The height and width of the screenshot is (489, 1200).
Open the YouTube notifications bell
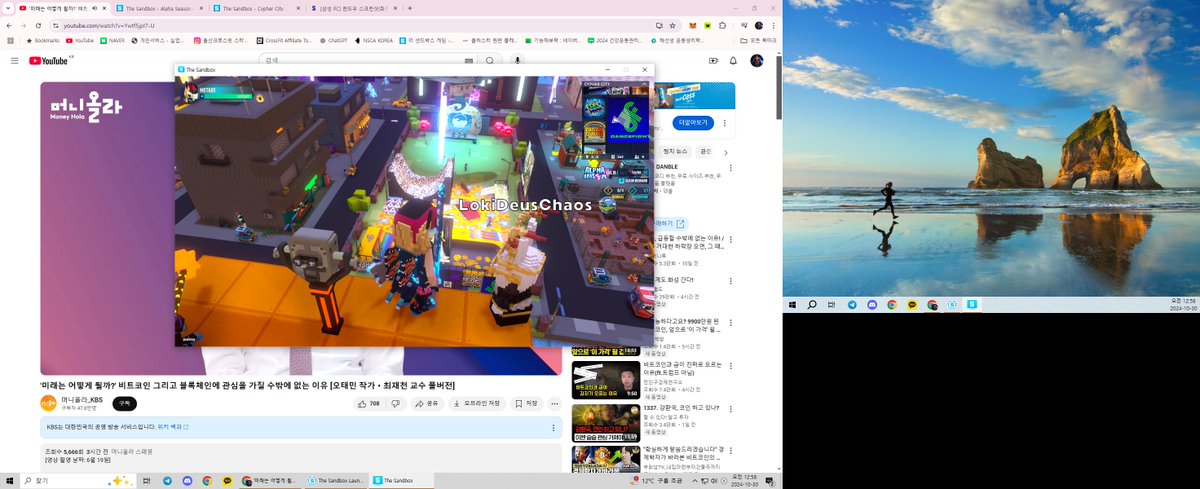[x=733, y=61]
